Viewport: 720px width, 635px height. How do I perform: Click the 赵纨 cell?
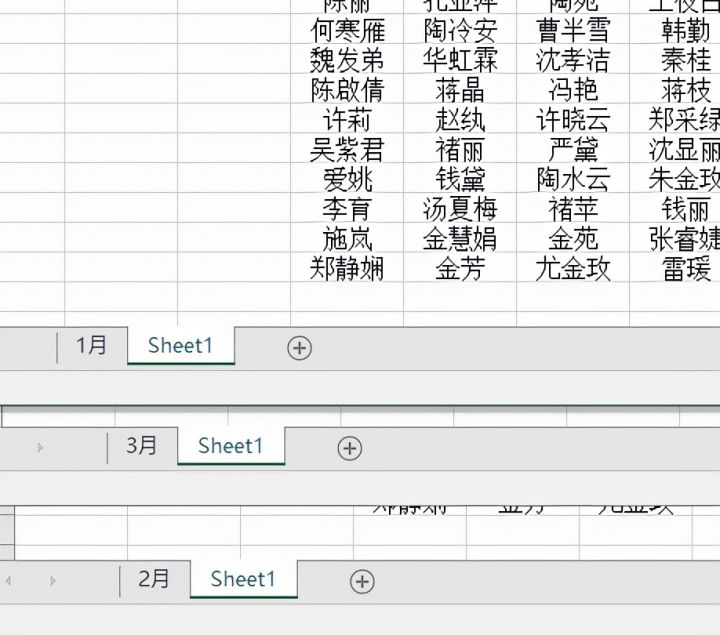click(x=460, y=120)
